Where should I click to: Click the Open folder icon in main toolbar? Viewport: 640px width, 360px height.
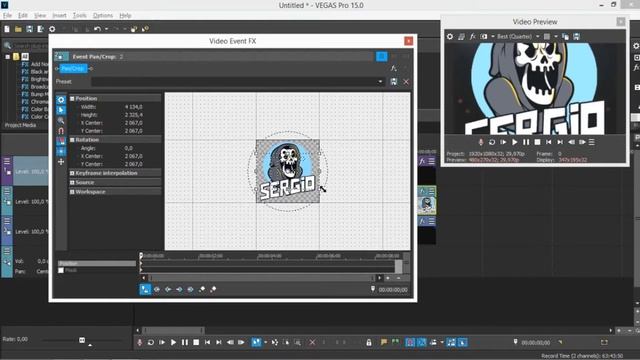18,29
